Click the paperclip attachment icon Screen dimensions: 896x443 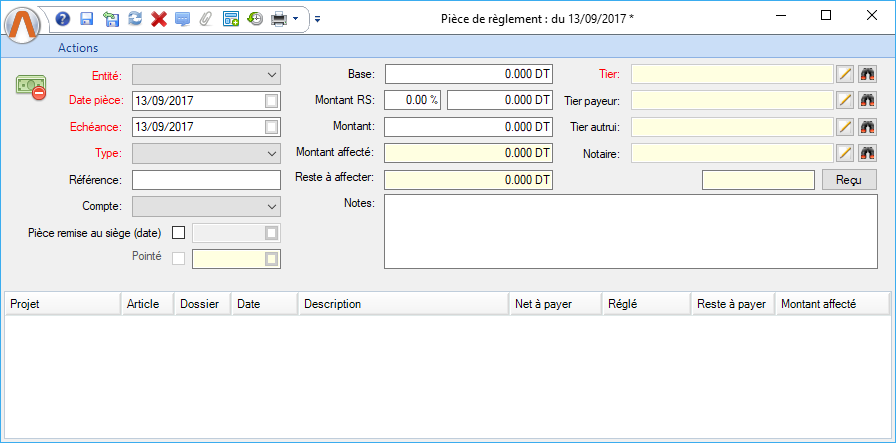coord(206,18)
